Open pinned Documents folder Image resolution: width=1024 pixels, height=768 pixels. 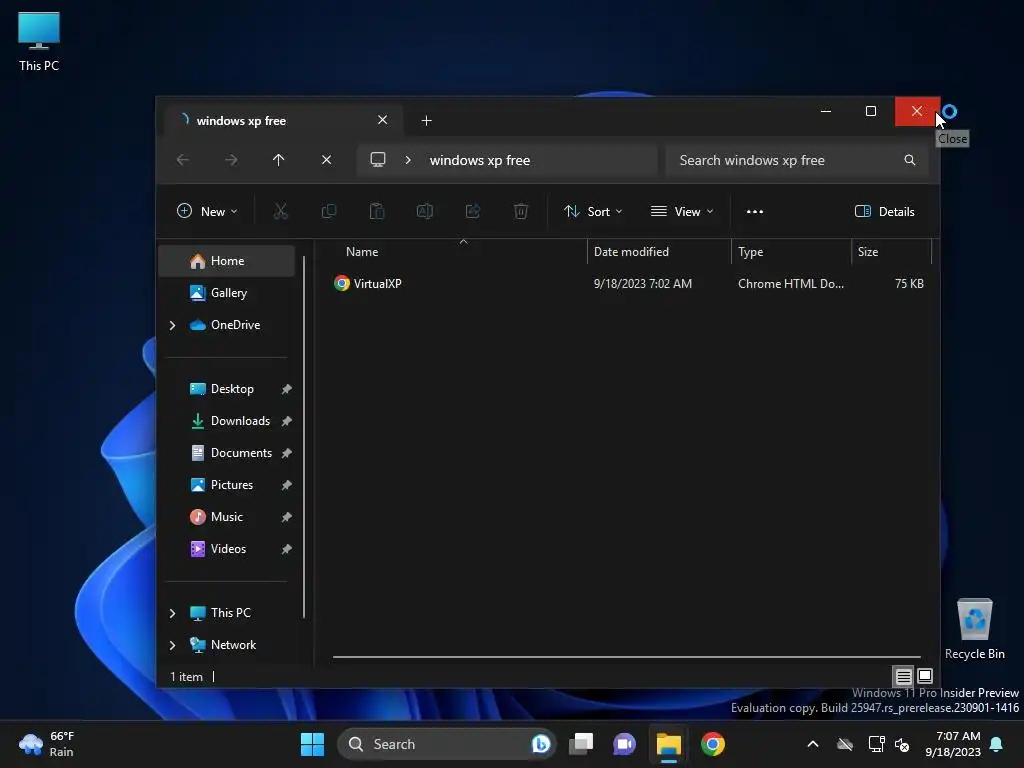(x=227, y=453)
